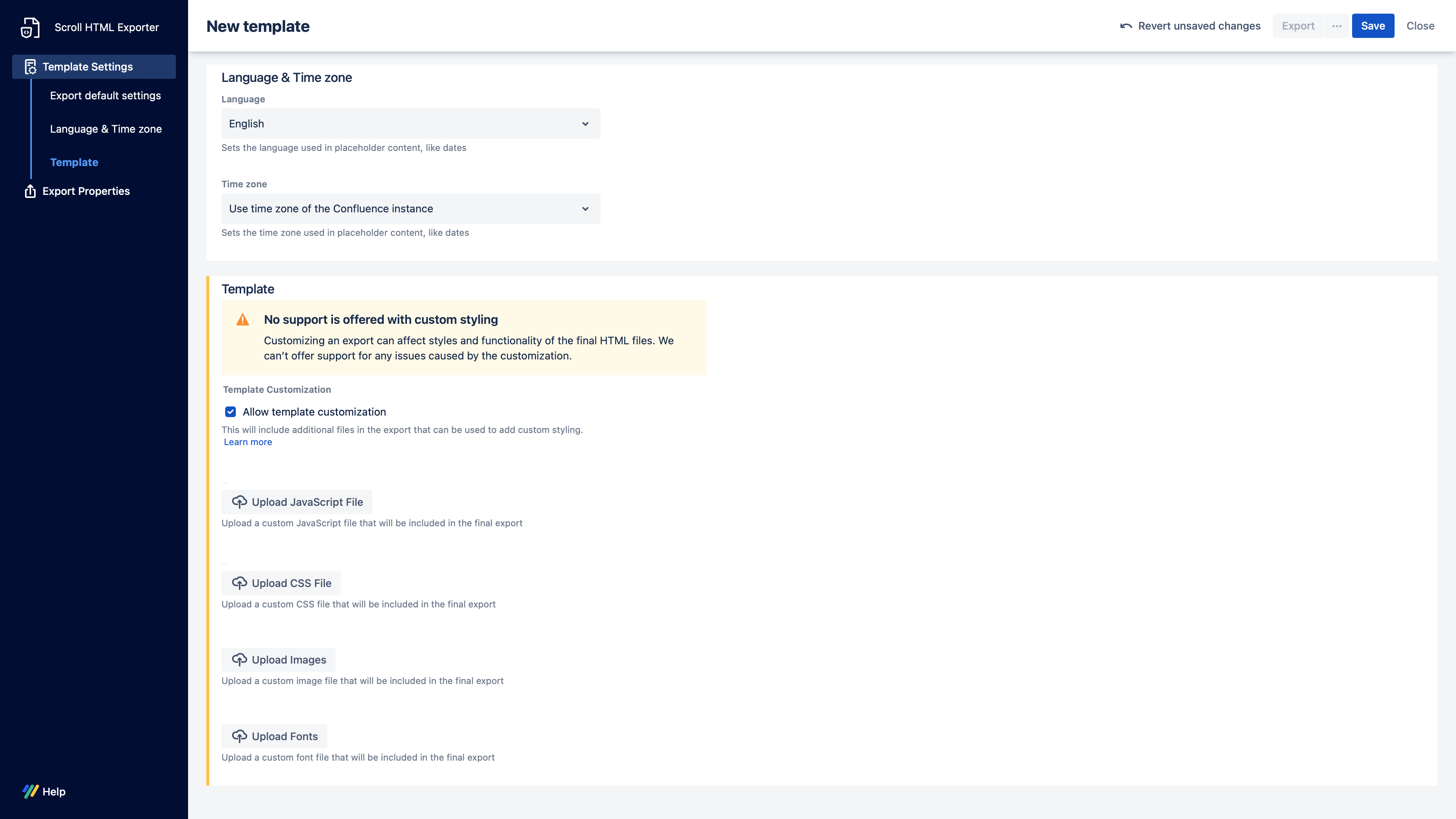Click the Help logo icon at bottom
1456x819 pixels.
(x=30, y=791)
